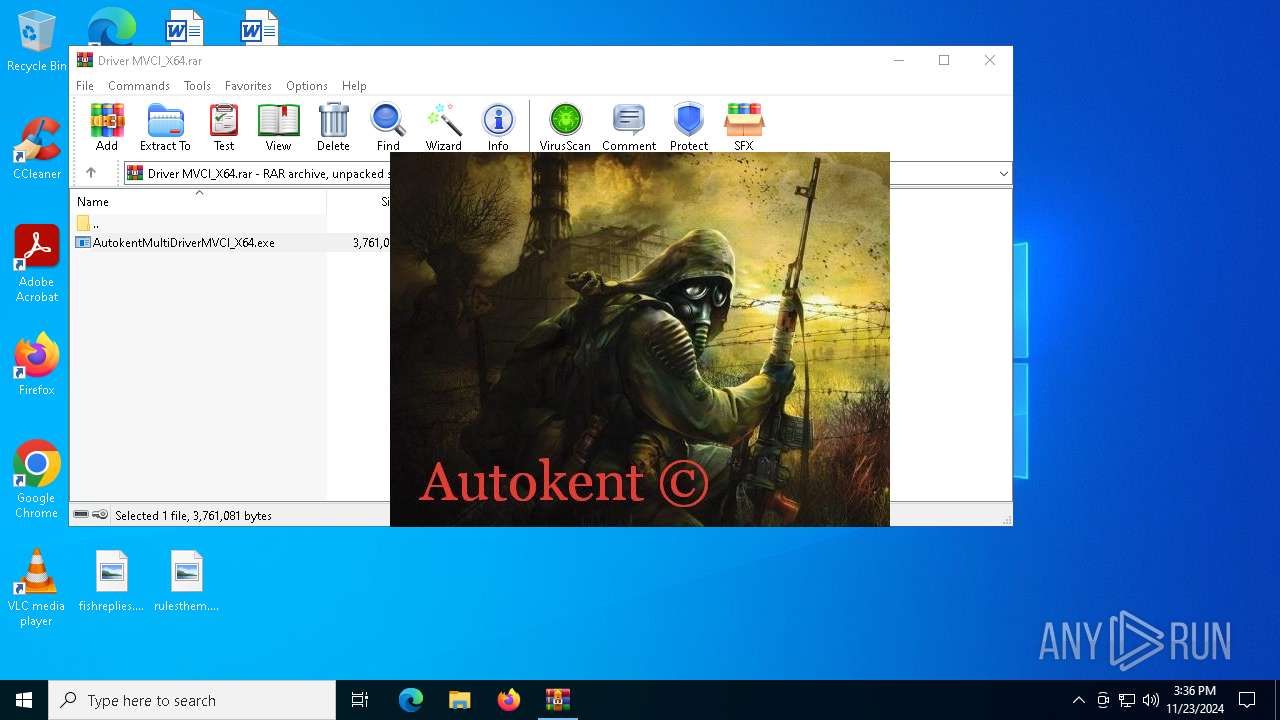Open the Favorites menu
The image size is (1280, 720).
click(x=248, y=86)
